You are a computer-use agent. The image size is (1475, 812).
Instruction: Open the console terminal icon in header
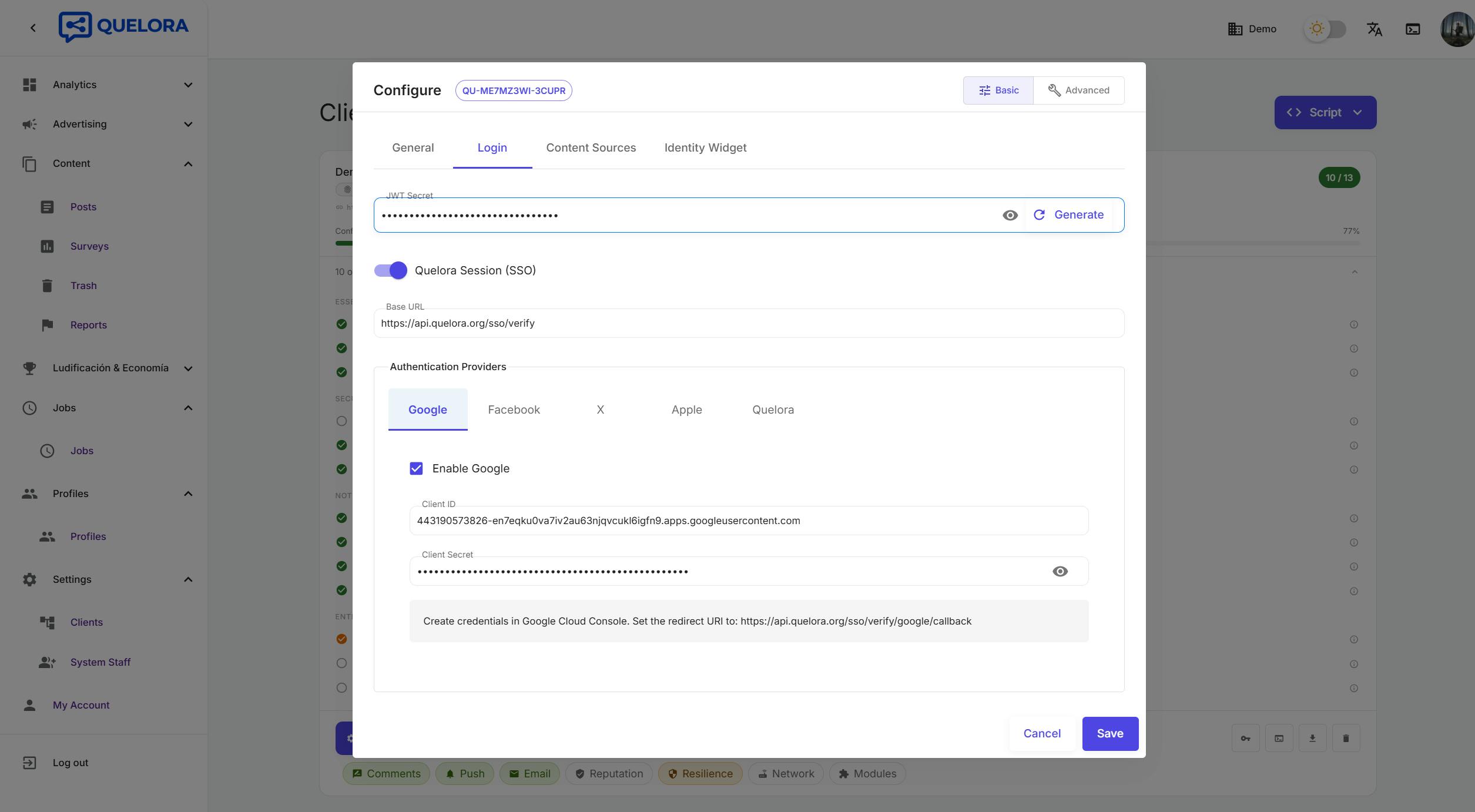[x=1413, y=29]
